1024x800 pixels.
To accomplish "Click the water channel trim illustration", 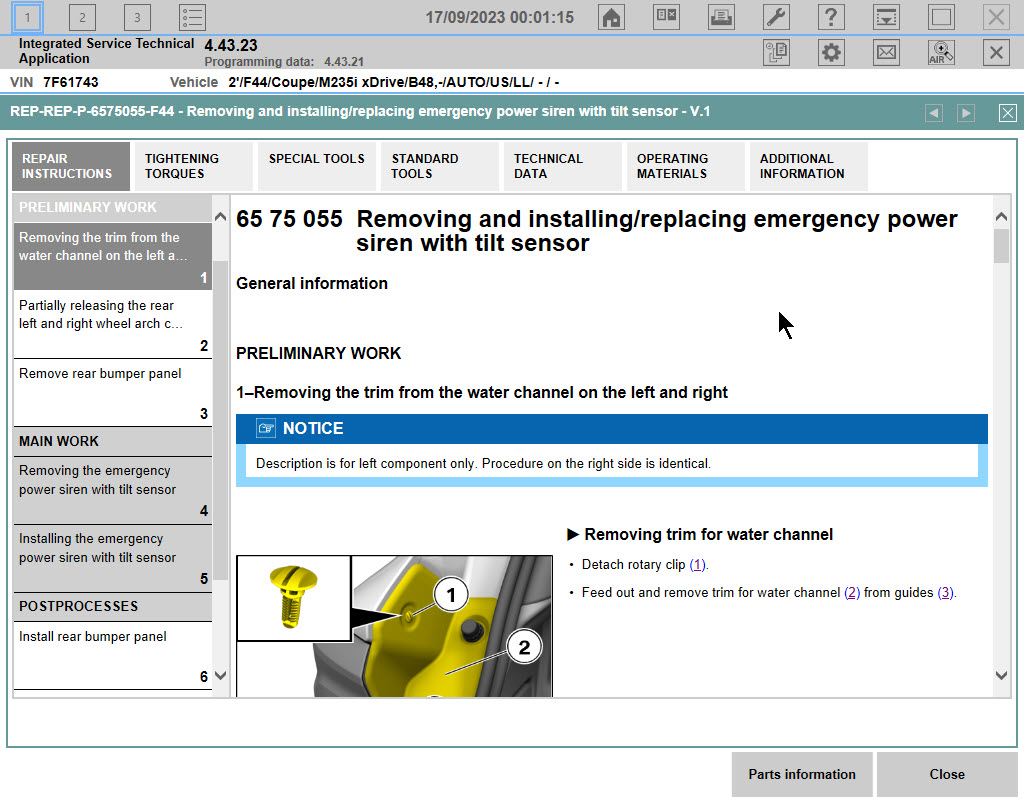I will pyautogui.click(x=394, y=626).
